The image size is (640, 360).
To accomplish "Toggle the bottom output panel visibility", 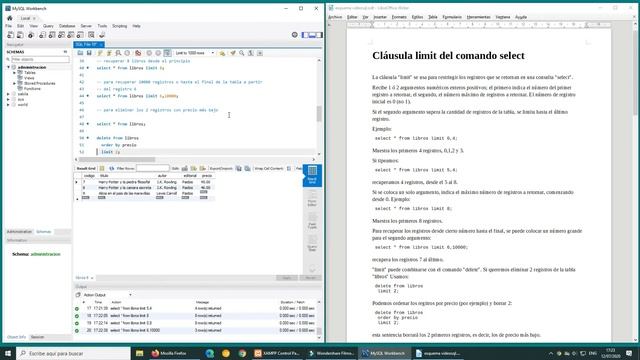I will coord(312,35).
